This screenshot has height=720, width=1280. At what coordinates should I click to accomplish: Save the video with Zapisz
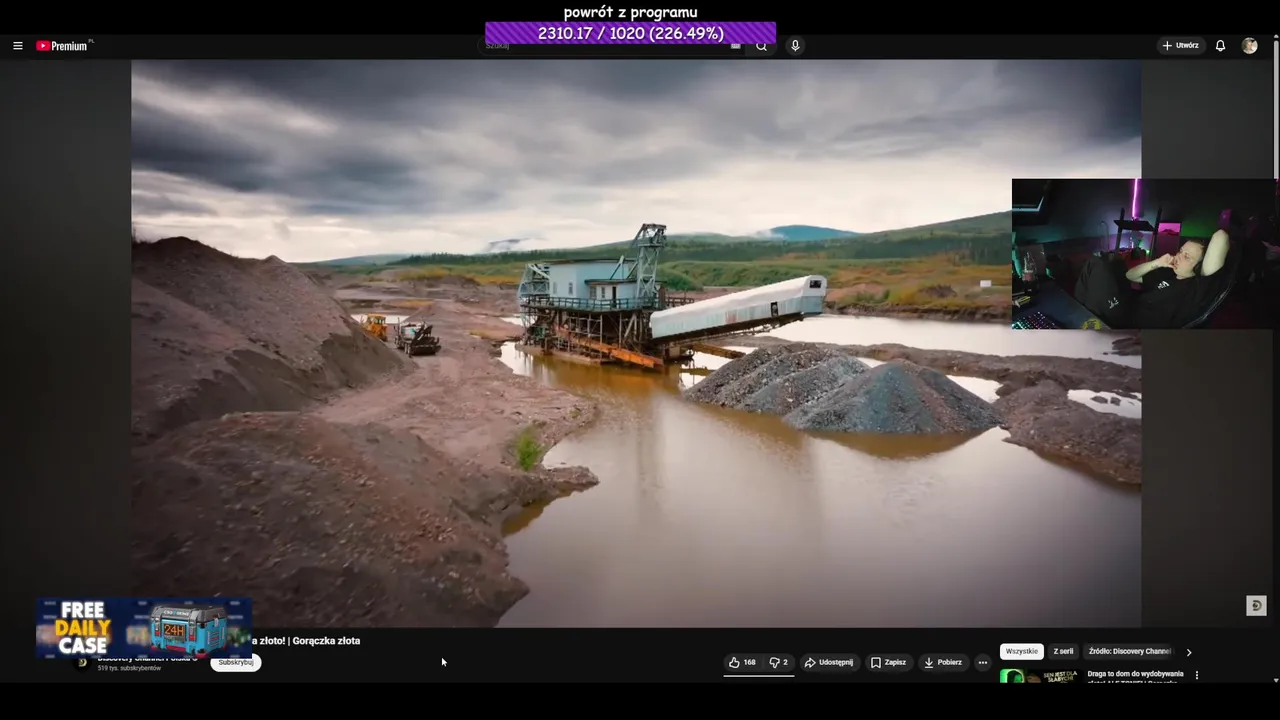coord(888,662)
